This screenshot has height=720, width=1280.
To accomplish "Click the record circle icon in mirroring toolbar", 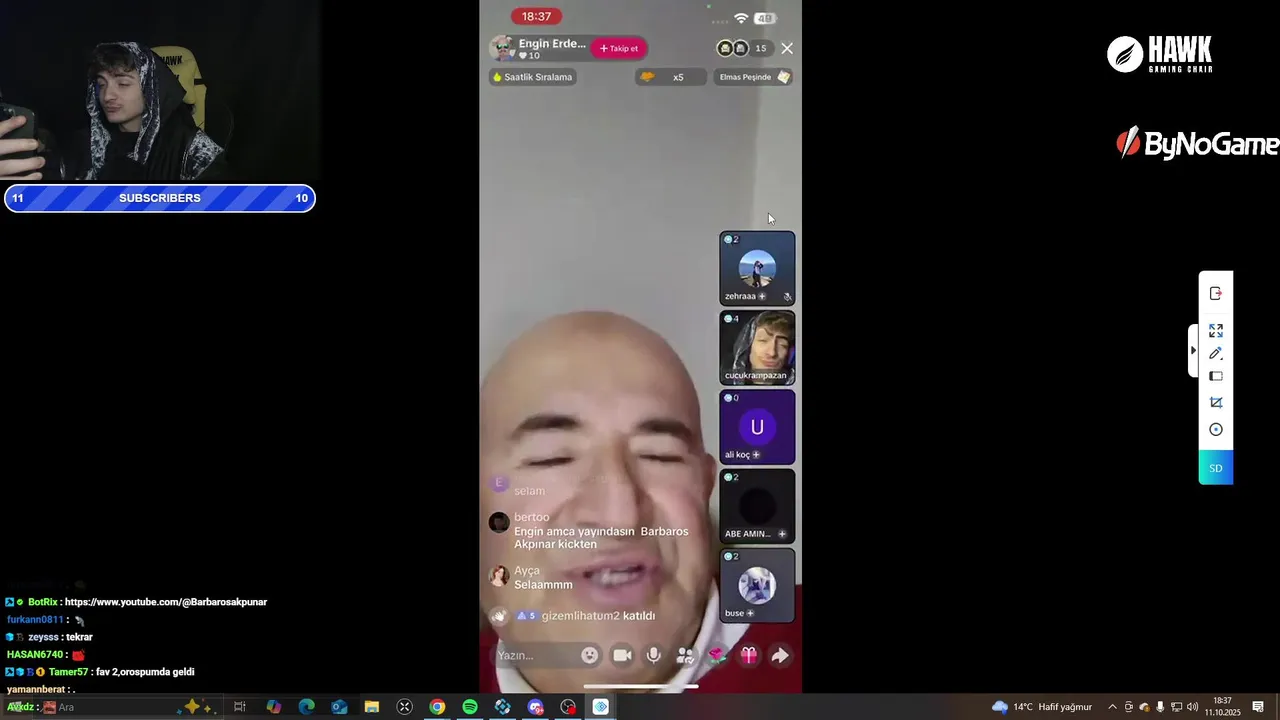I will (x=1216, y=429).
